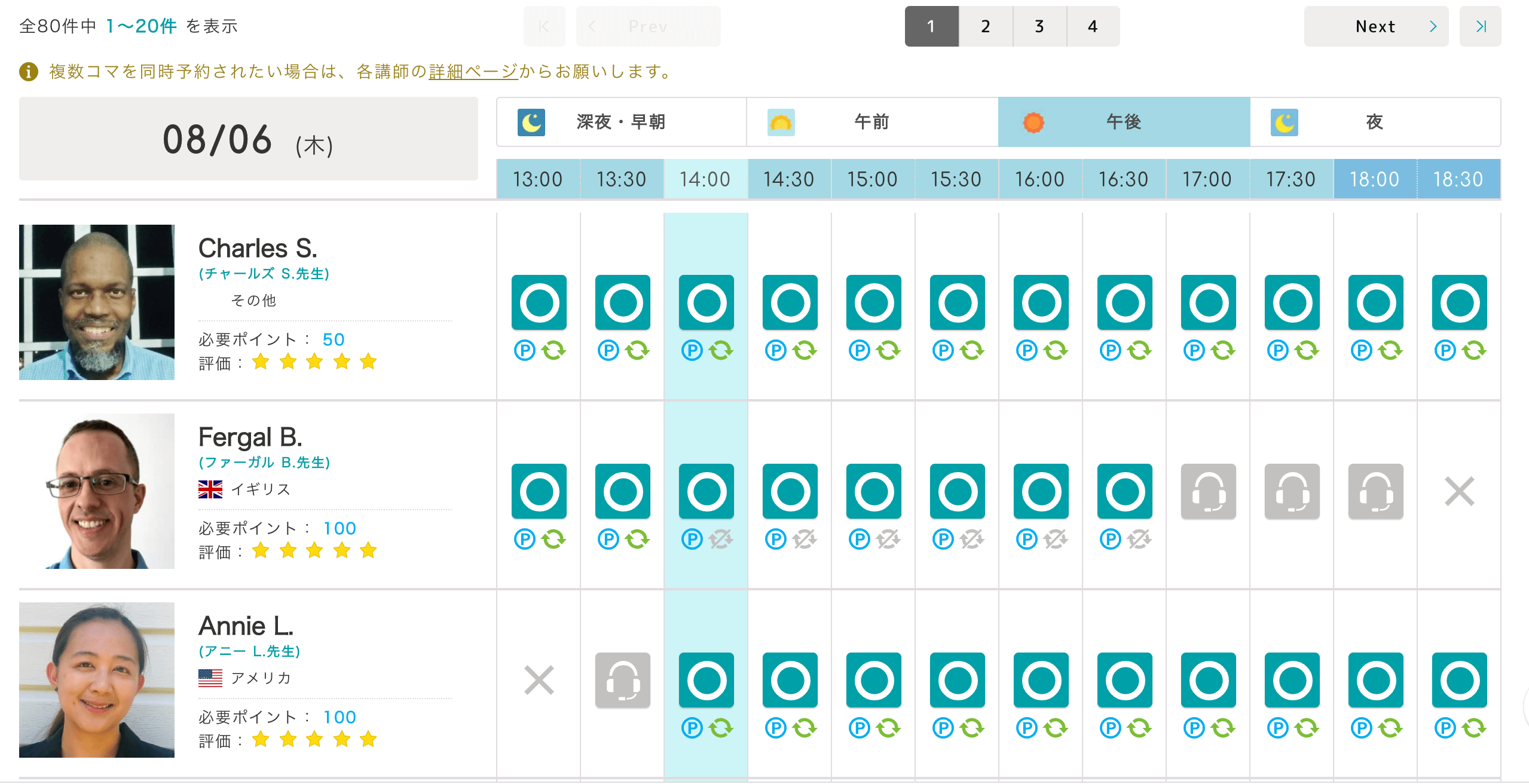Click green refresh icon under Charles S. 18:30
The image size is (1529, 784).
(1474, 350)
